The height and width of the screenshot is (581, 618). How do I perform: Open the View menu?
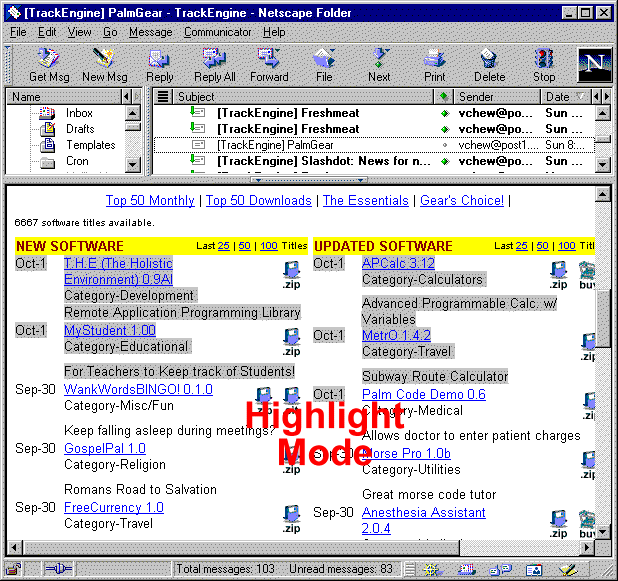tap(79, 32)
